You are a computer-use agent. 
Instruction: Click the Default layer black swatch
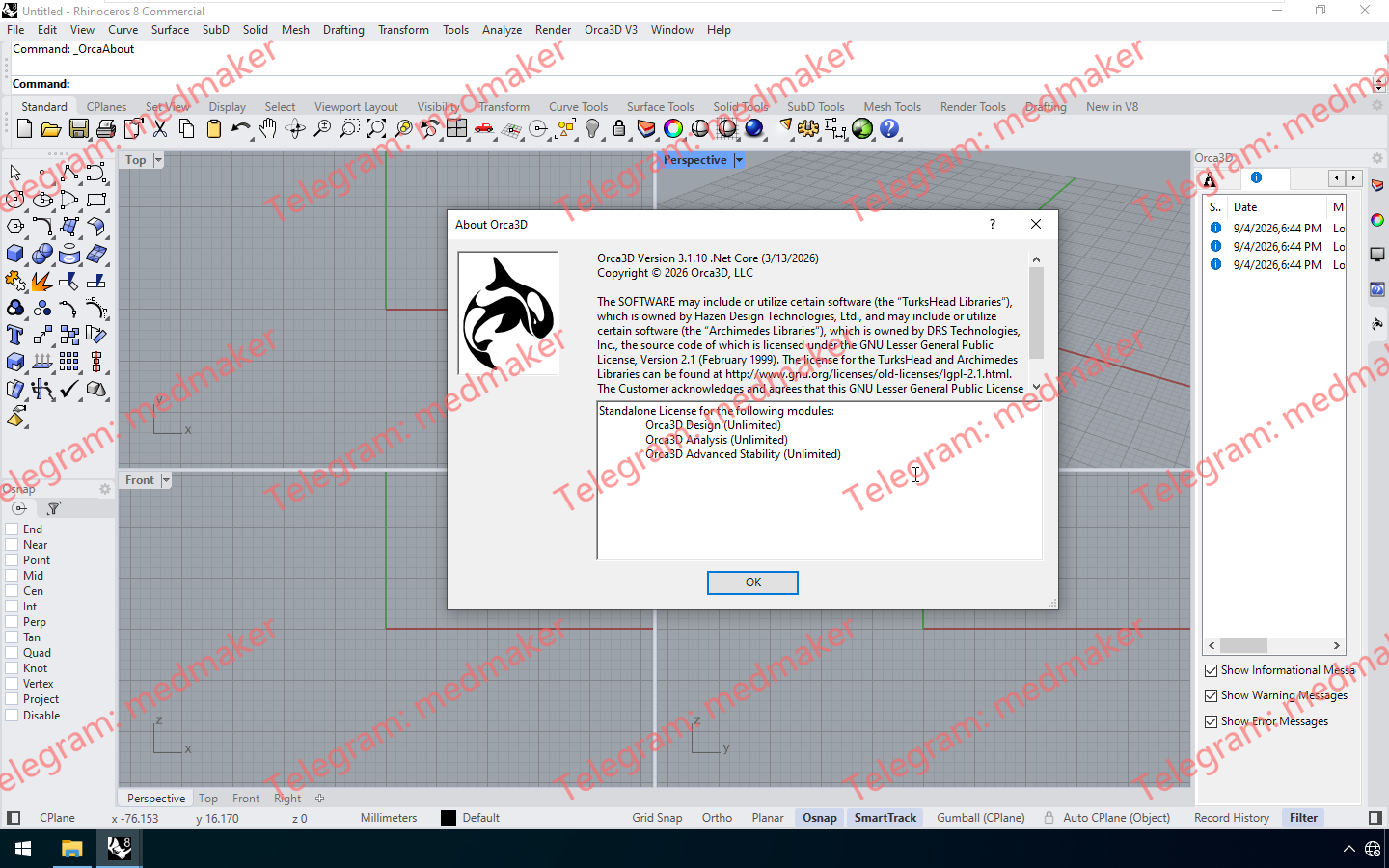449,818
